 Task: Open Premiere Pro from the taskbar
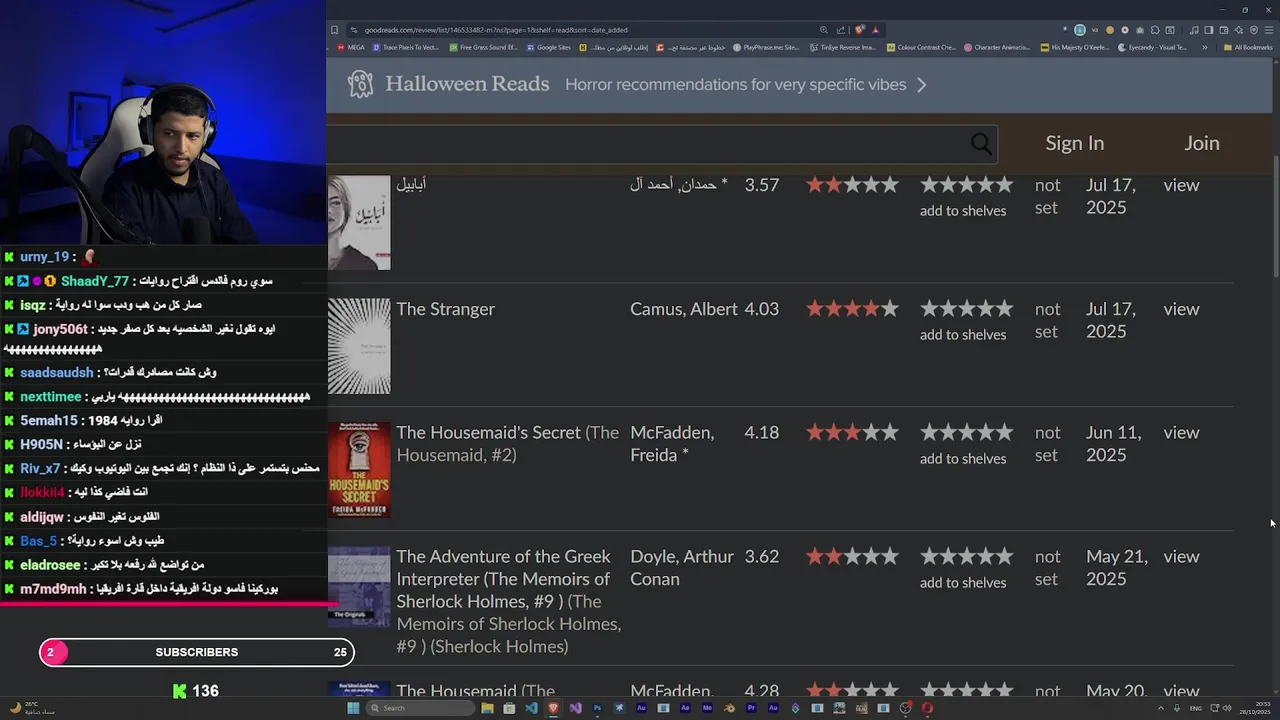point(751,708)
